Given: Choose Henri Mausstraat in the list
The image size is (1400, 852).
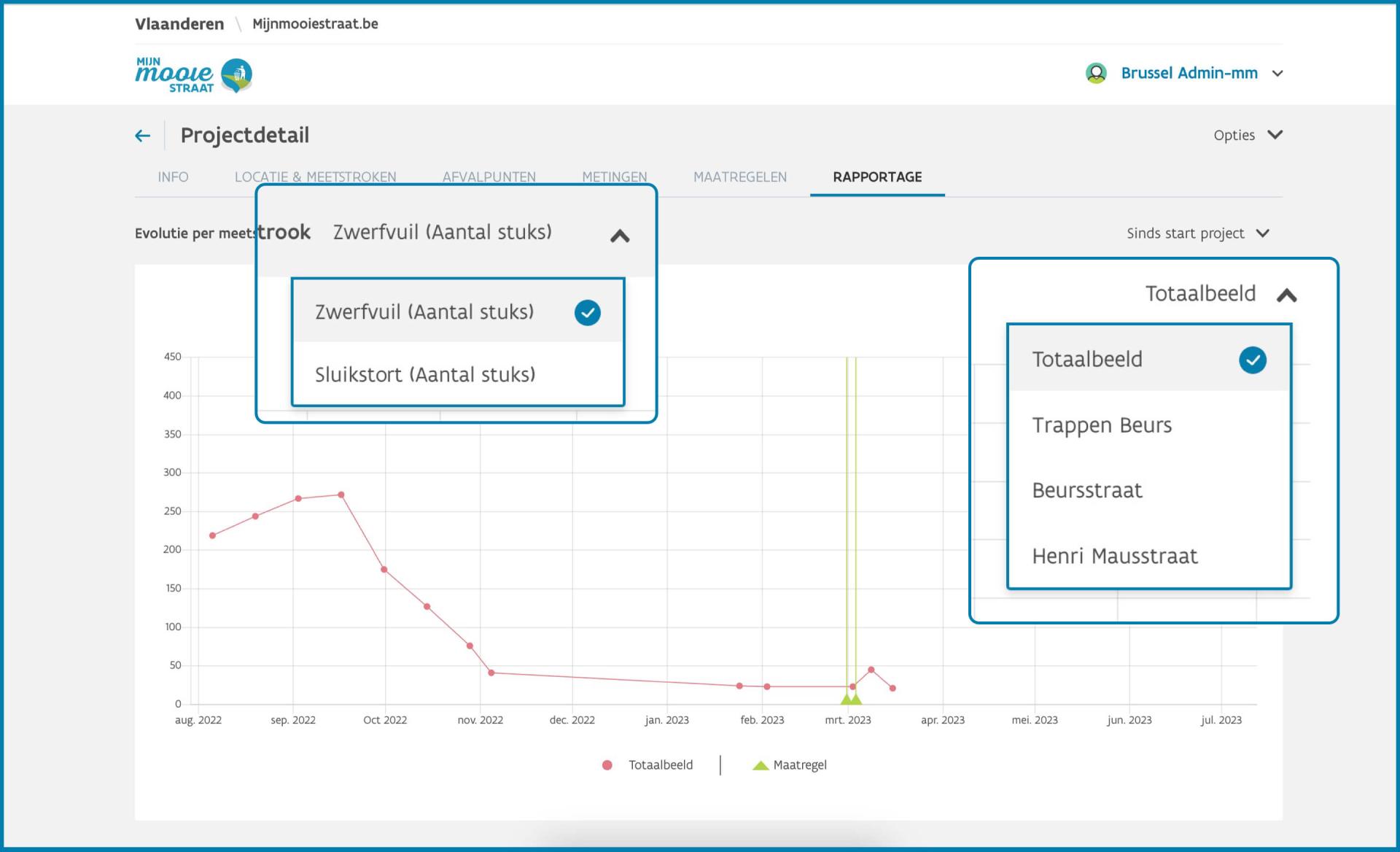Looking at the screenshot, I should (x=1149, y=556).
